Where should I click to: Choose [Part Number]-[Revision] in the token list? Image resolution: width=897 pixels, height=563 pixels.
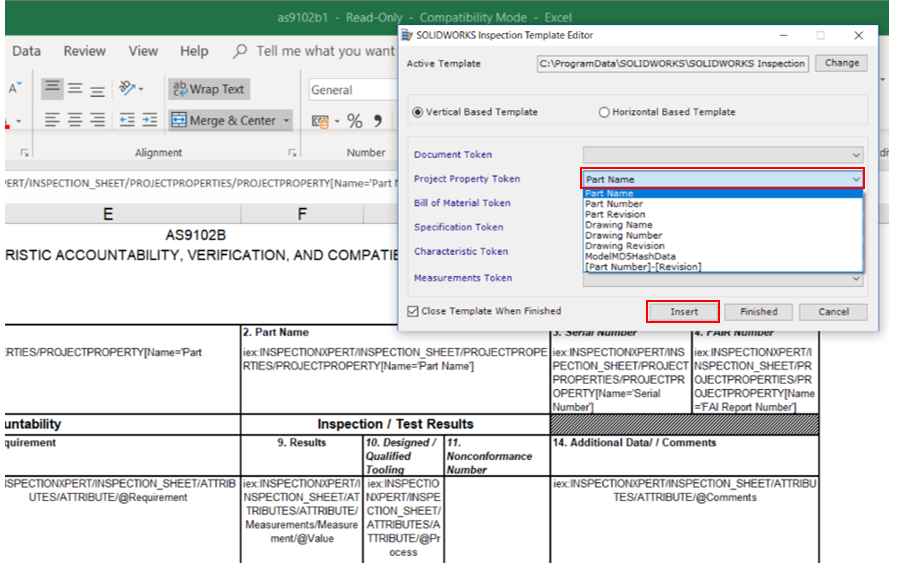tap(723, 267)
